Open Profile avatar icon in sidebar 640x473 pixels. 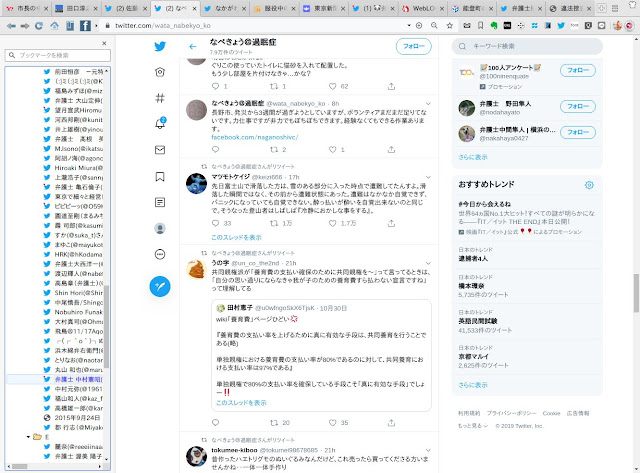(160, 229)
